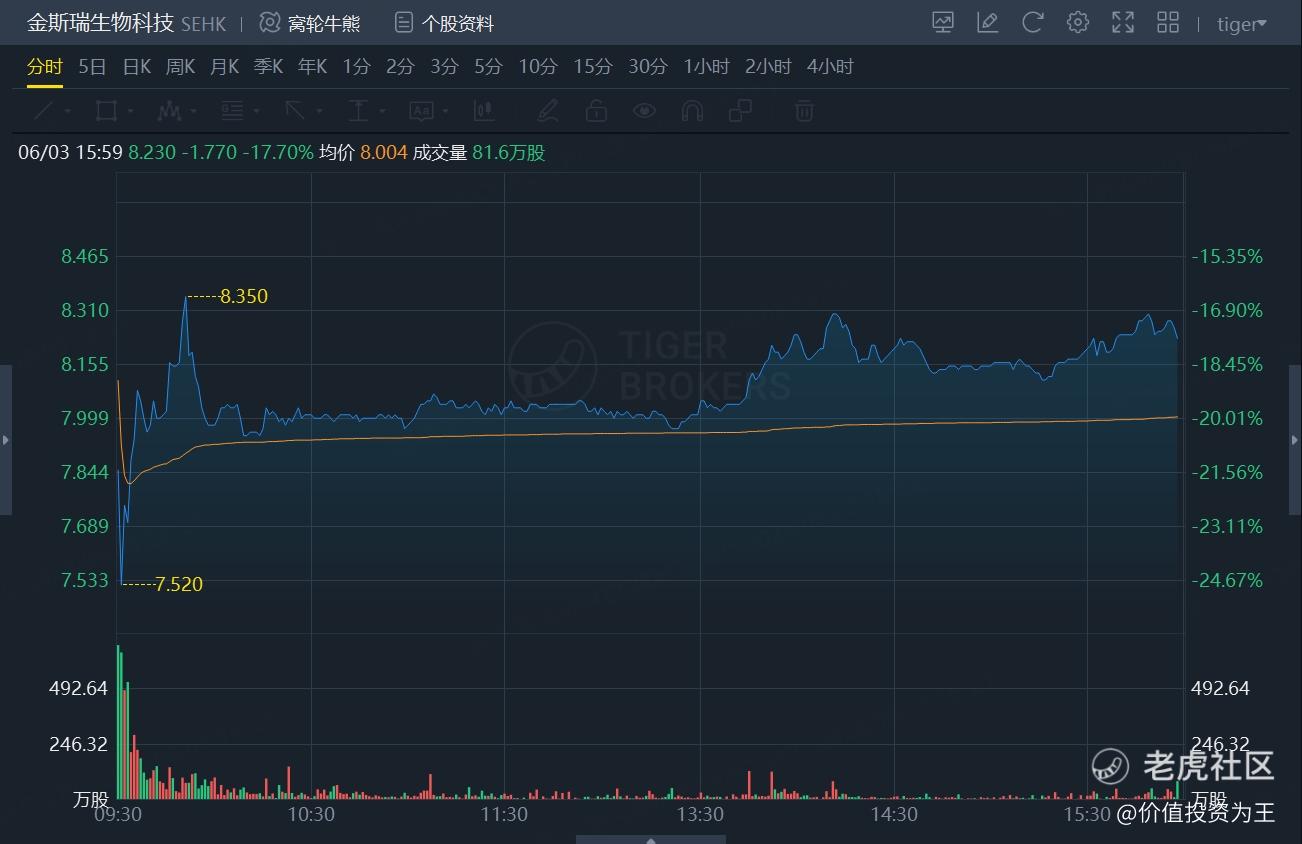The width and height of the screenshot is (1302, 844).
Task: Select the 30分 interval
Action: click(647, 67)
